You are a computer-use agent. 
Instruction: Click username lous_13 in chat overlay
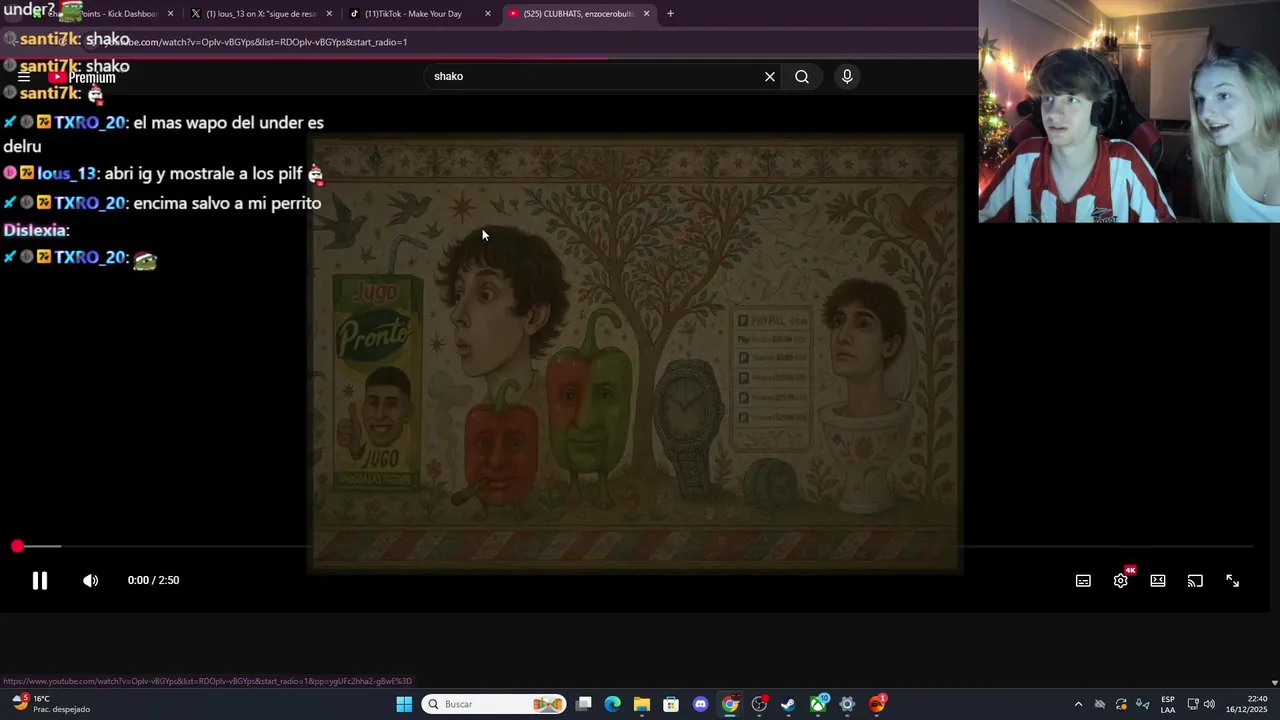coord(67,174)
